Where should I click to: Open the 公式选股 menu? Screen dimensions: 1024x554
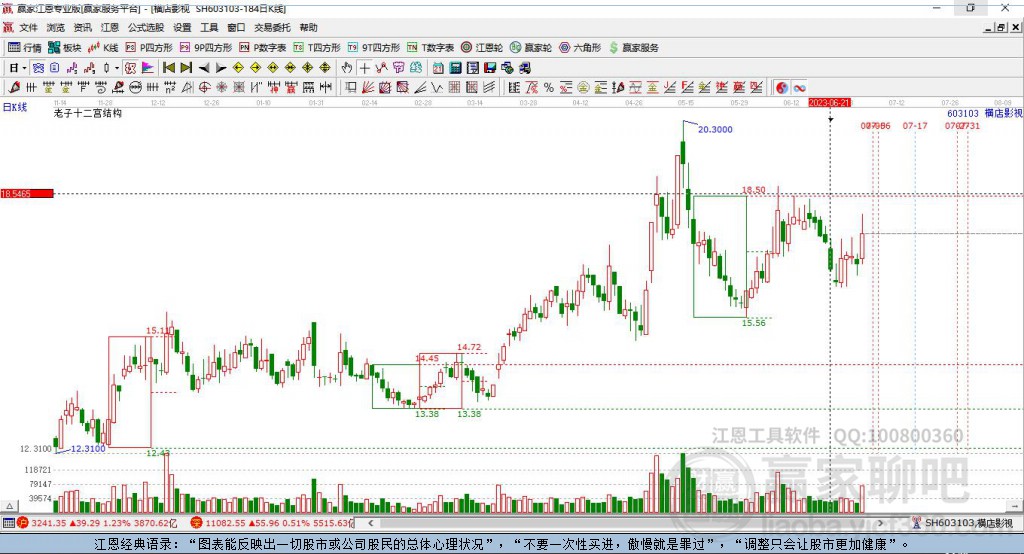[x=146, y=27]
